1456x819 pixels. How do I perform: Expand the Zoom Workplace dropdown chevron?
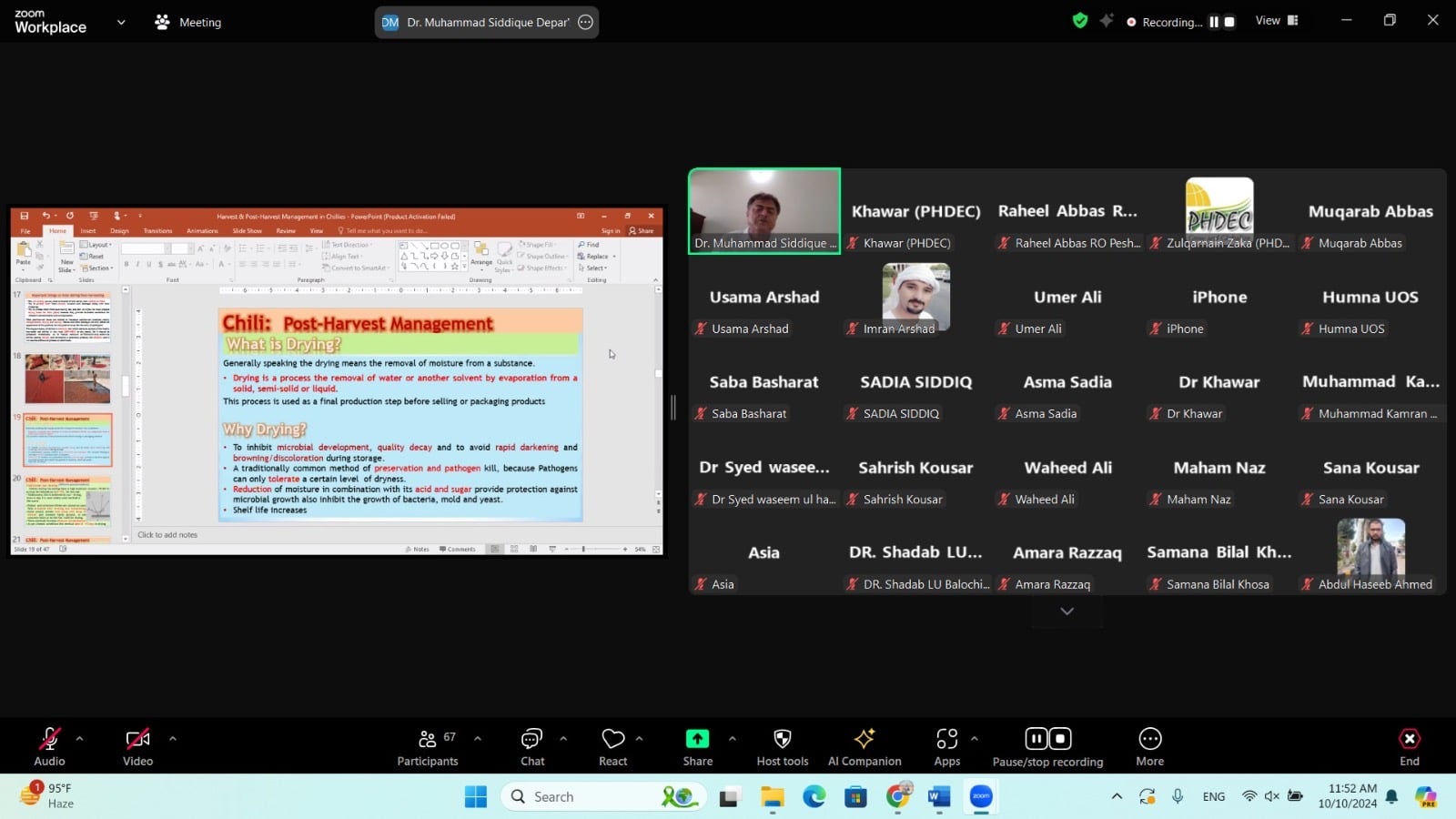(121, 23)
